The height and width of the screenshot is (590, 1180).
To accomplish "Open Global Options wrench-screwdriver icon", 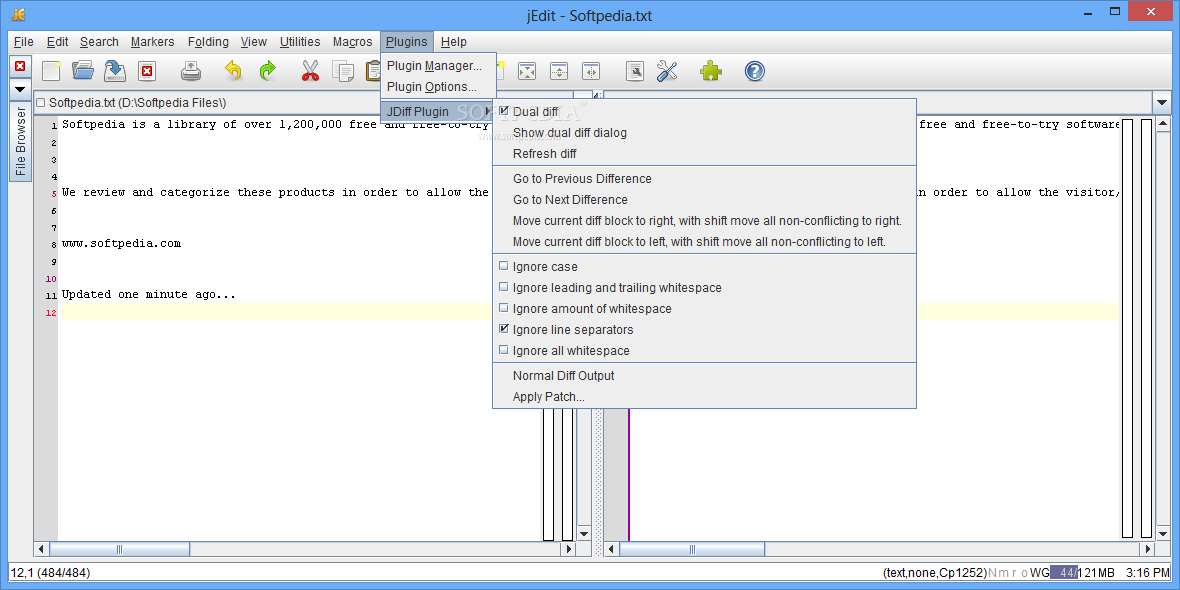I will [668, 71].
